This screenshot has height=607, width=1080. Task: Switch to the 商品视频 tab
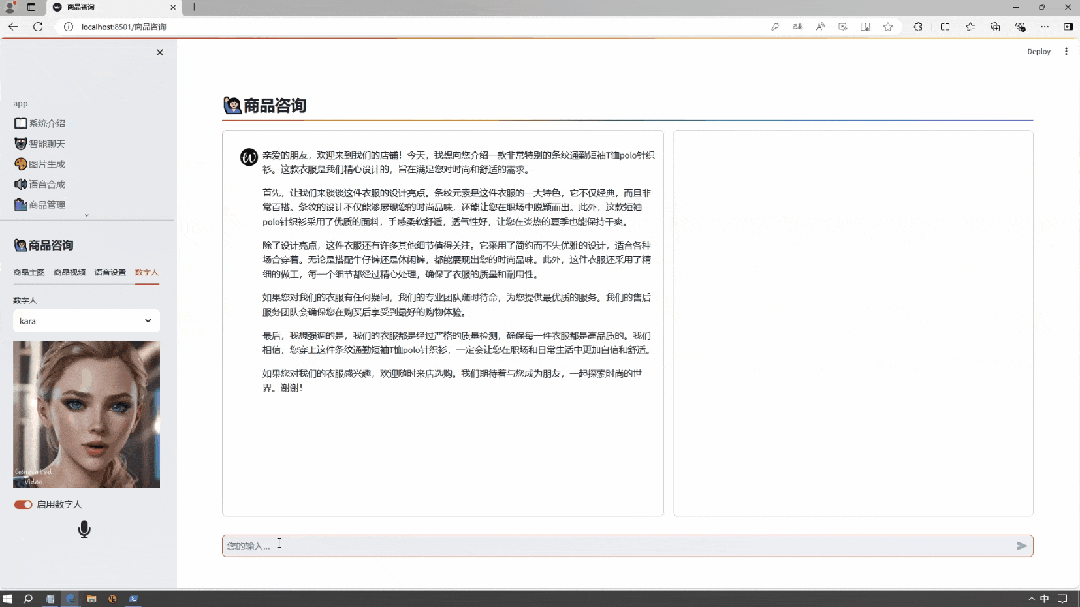(69, 272)
